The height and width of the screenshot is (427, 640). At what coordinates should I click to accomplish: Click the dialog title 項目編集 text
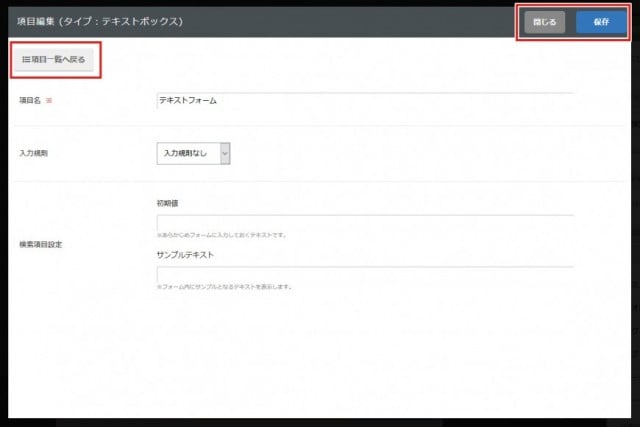(100, 22)
